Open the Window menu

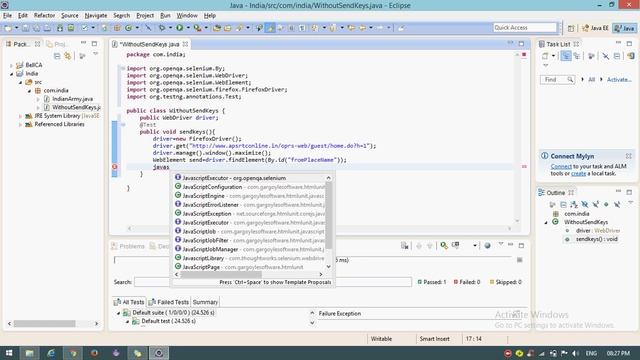[187, 16]
